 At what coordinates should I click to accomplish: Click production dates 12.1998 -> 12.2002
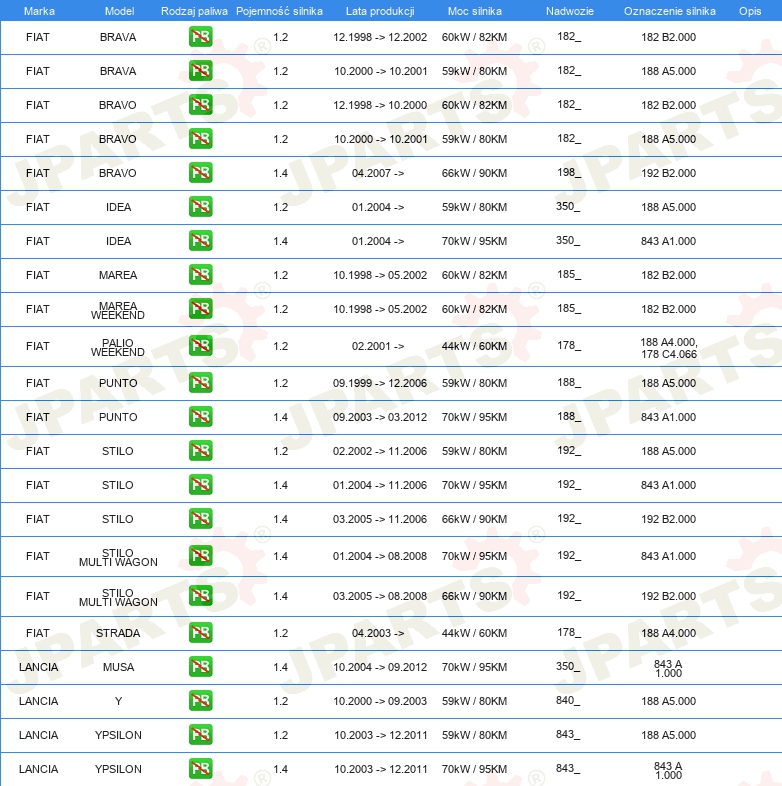pos(380,37)
